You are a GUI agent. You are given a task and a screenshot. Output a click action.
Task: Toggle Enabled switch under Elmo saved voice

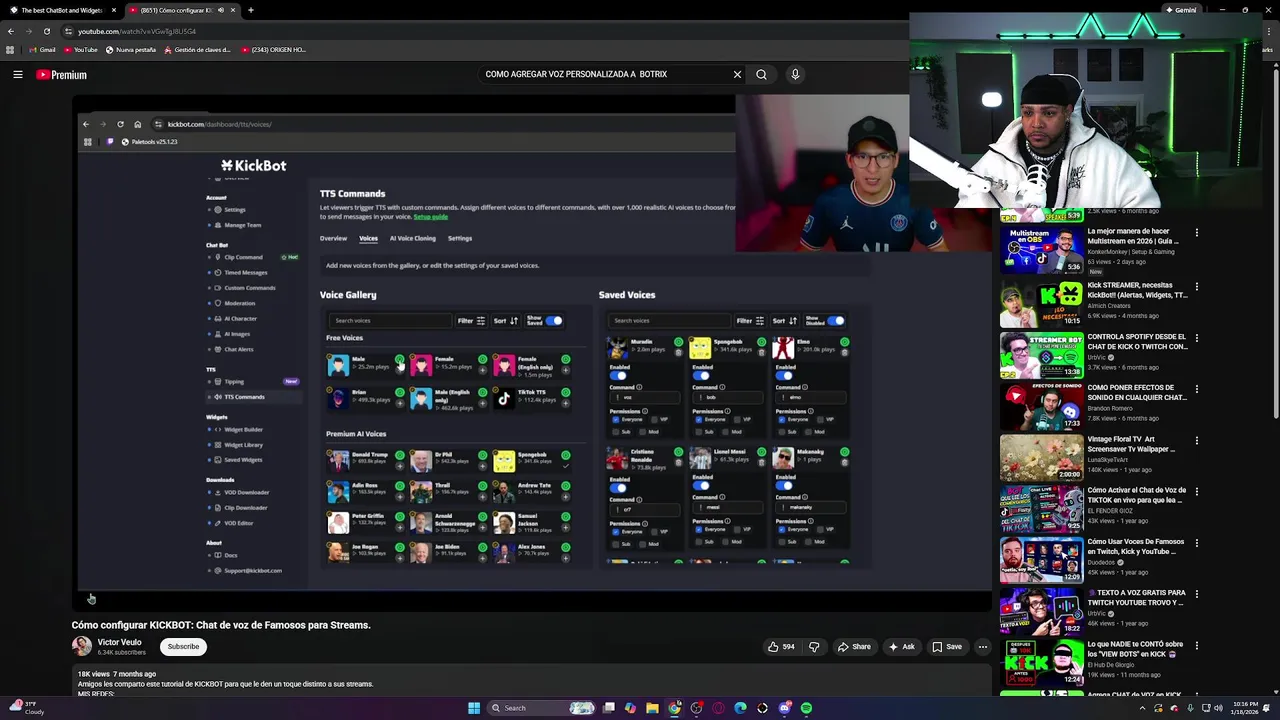[784, 376]
